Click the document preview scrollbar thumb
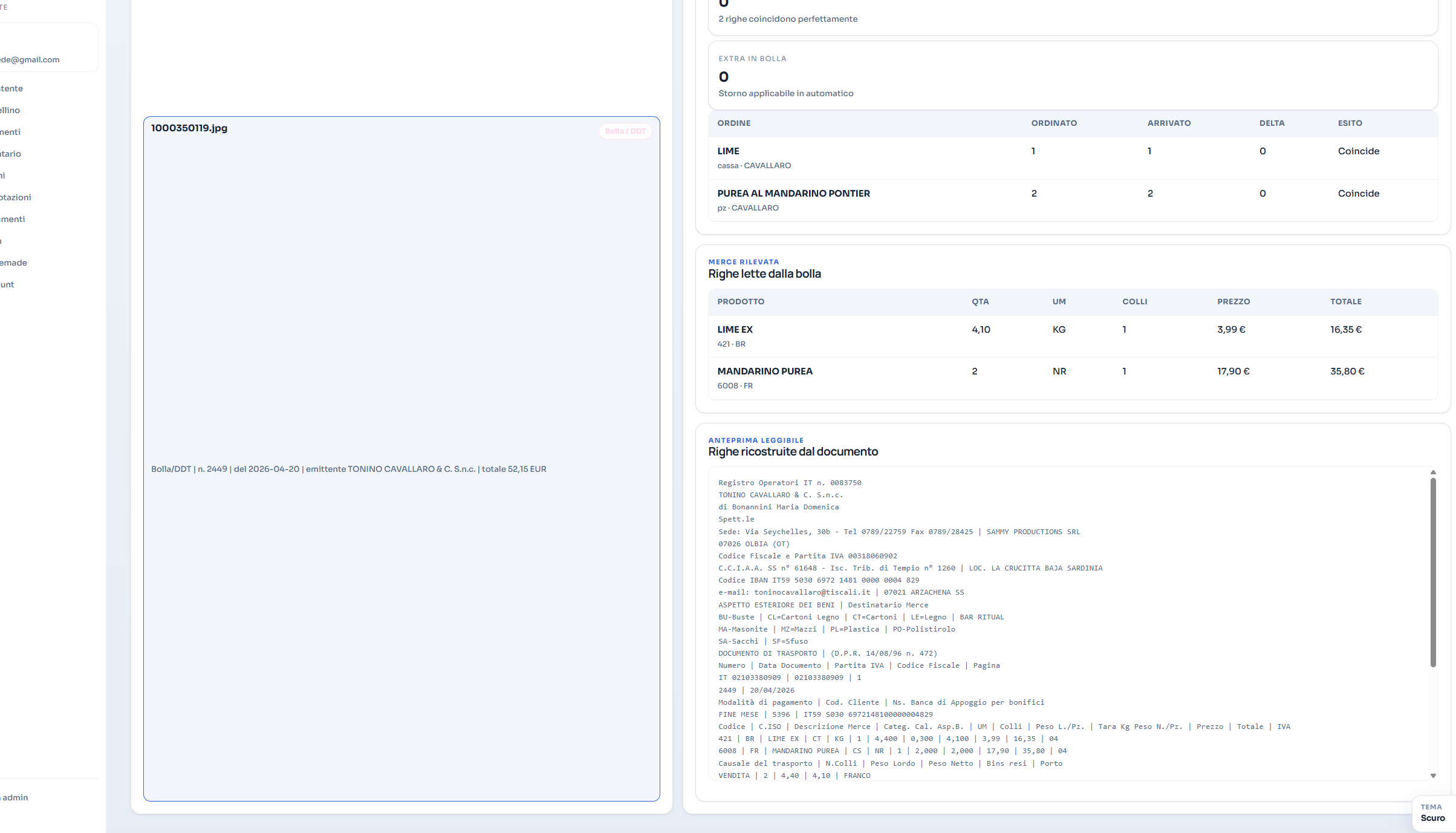 (1433, 572)
